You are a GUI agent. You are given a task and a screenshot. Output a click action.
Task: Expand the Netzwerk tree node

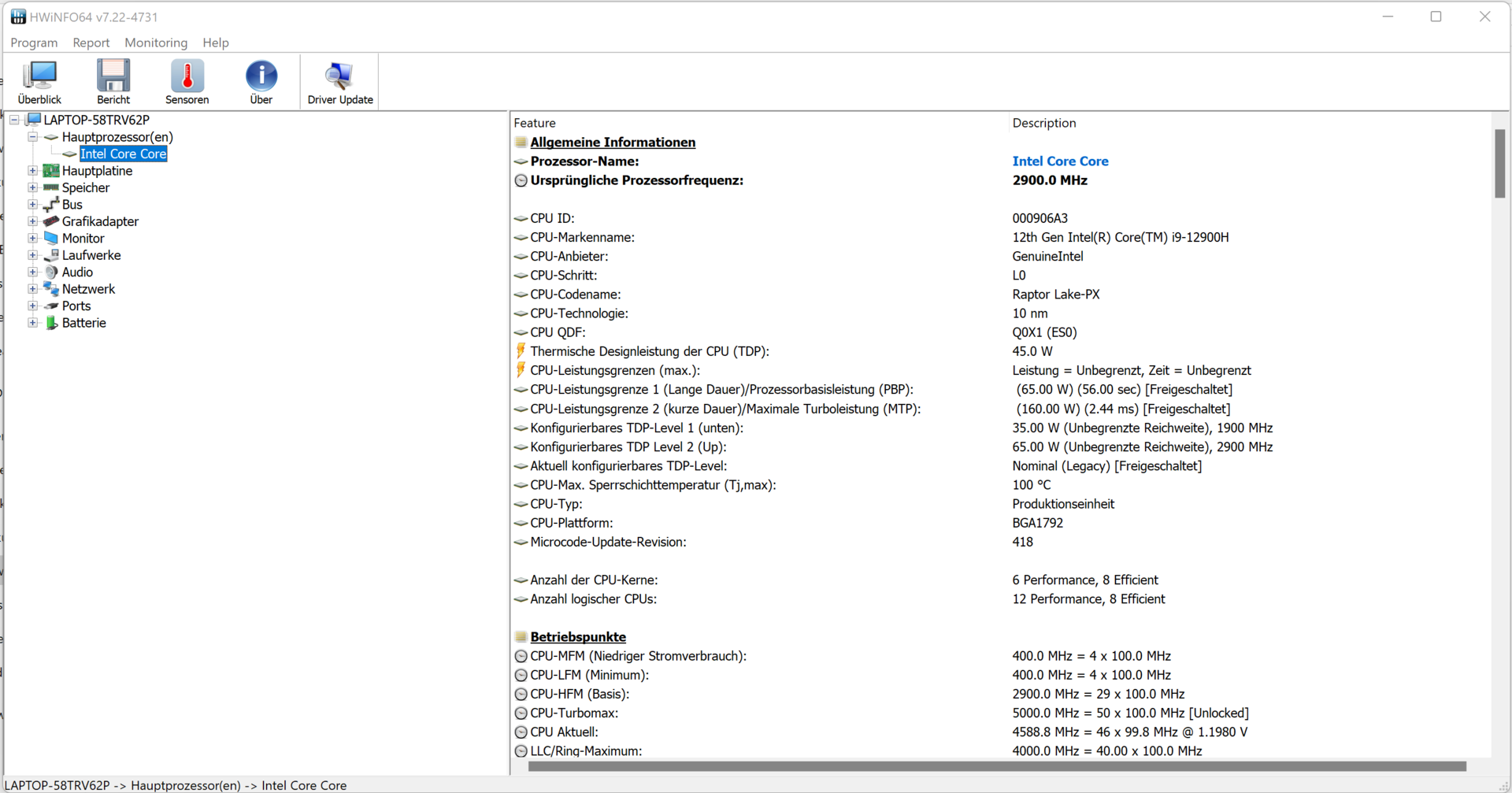[x=33, y=289]
